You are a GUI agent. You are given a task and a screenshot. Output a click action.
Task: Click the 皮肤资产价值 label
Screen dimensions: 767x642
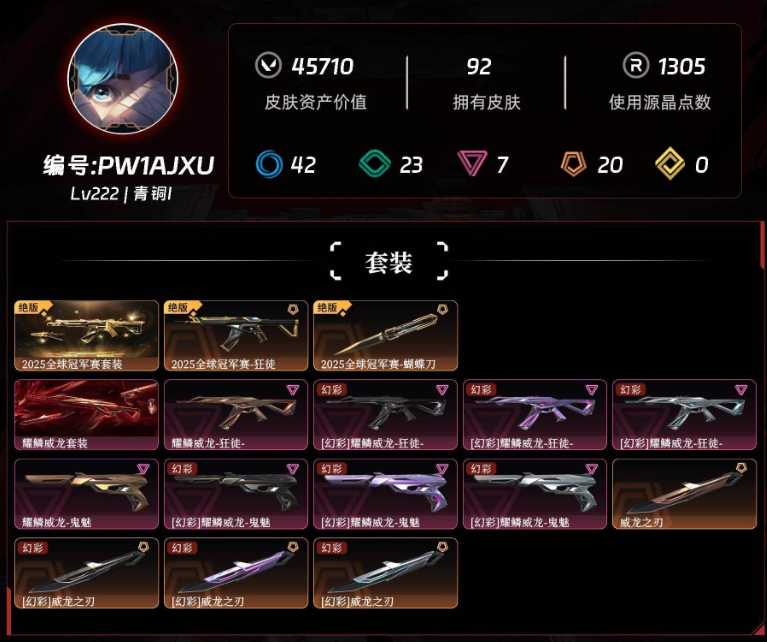pyautogui.click(x=316, y=102)
